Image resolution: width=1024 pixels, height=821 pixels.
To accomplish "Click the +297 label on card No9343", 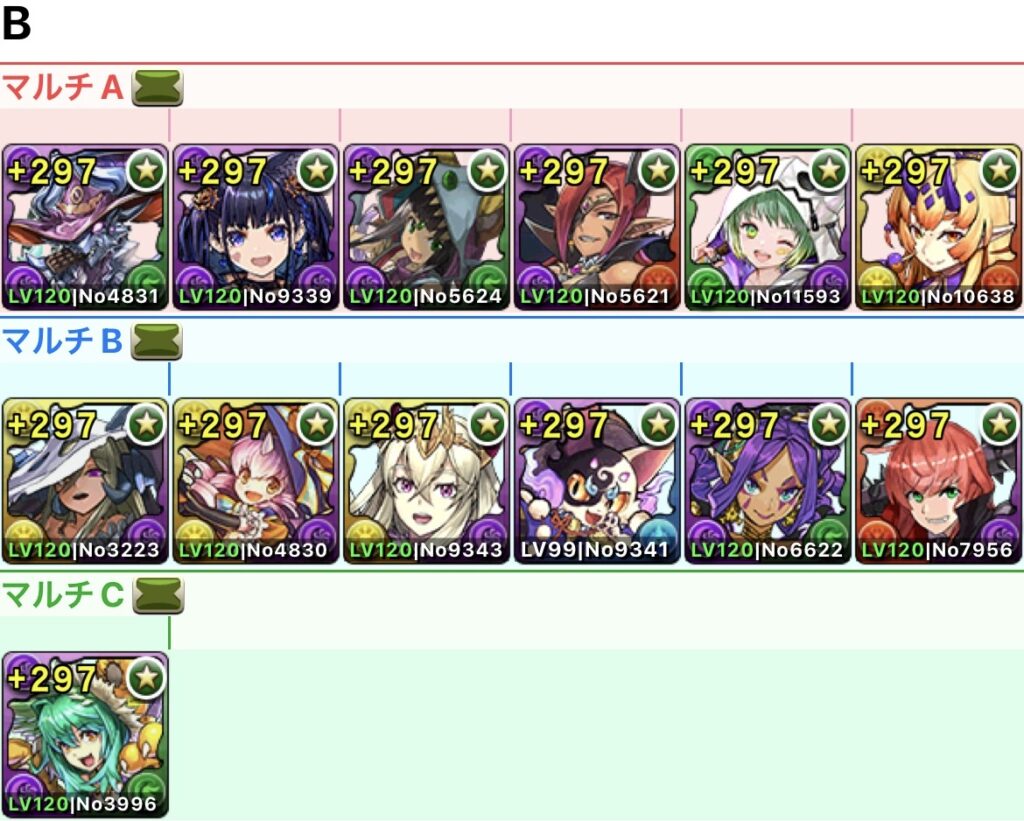I will pos(393,425).
